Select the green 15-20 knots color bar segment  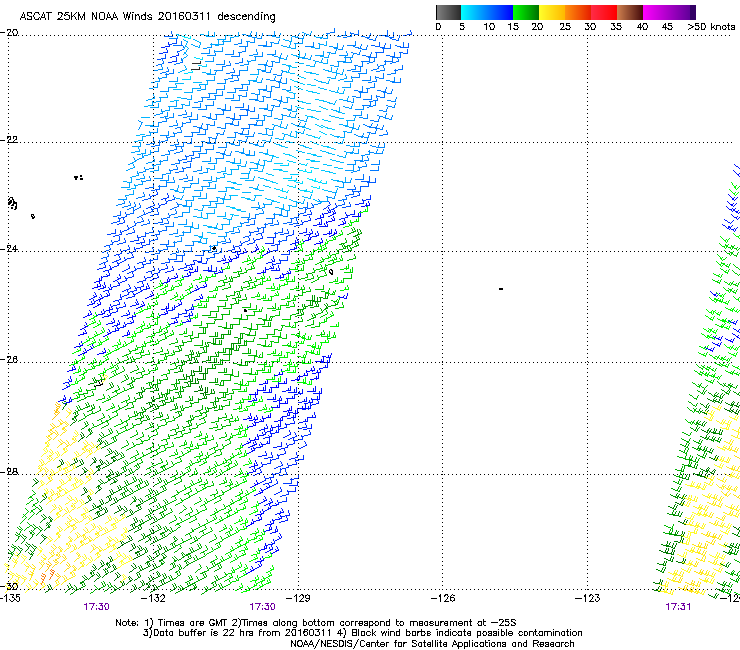tap(526, 12)
